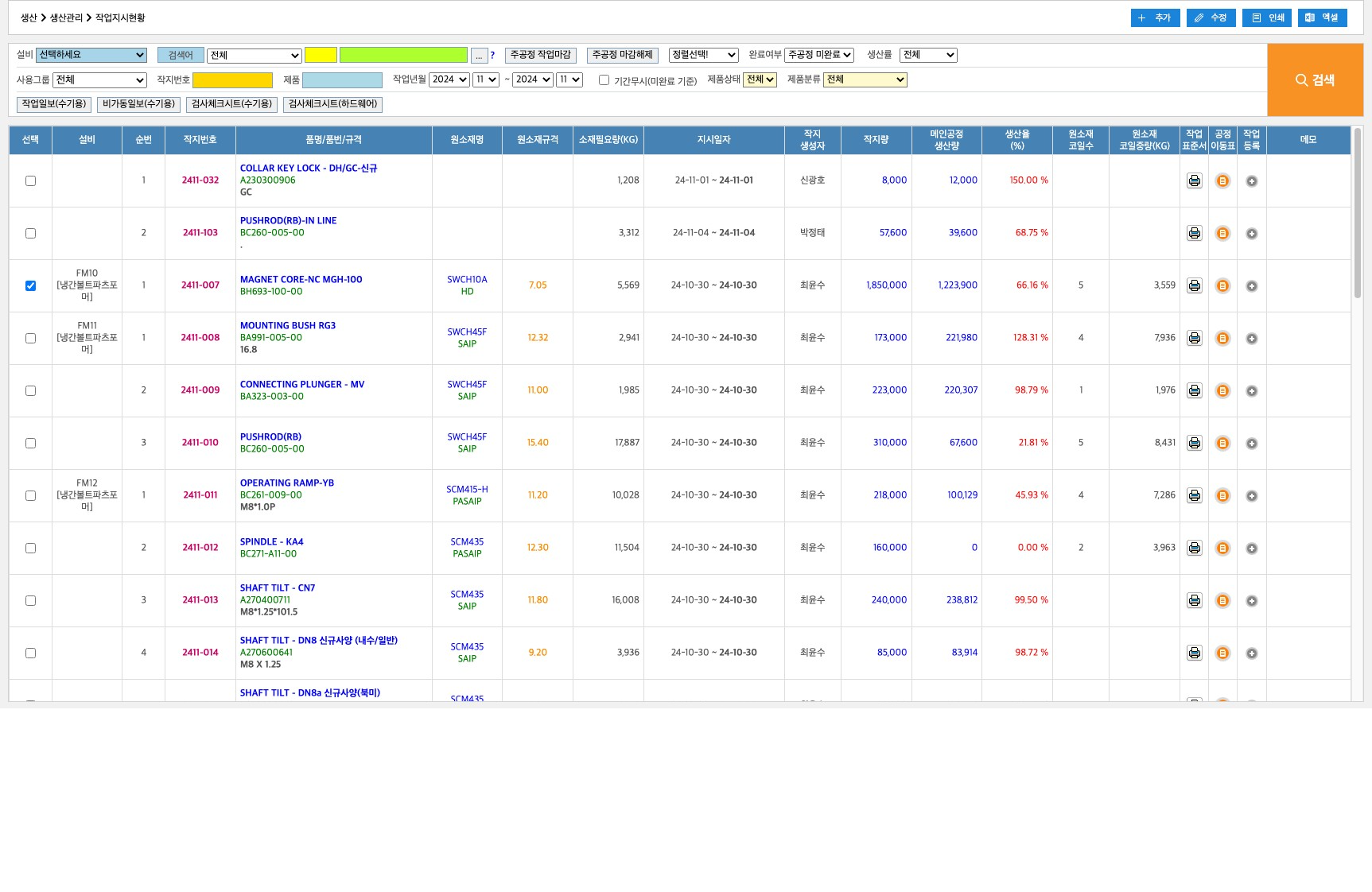
Task: Select the COLLAR KEY LOCK row checkbox
Action: tap(30, 180)
